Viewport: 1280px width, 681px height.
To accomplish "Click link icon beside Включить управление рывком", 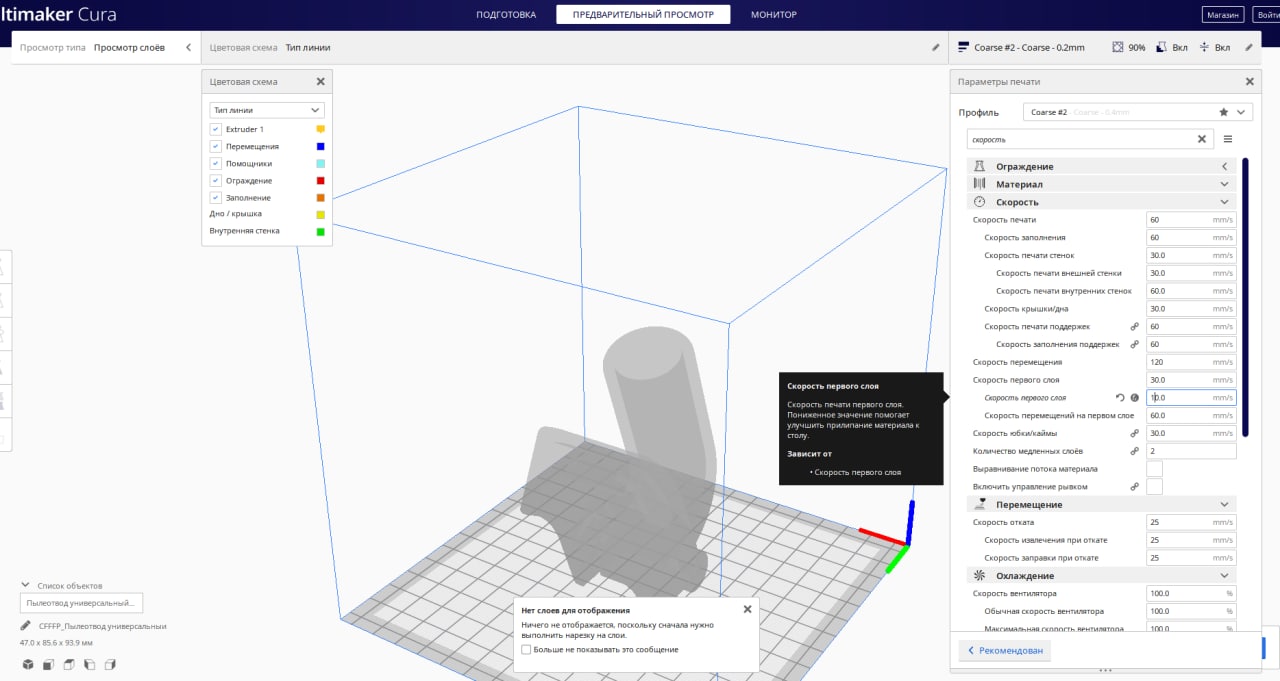I will (1135, 487).
